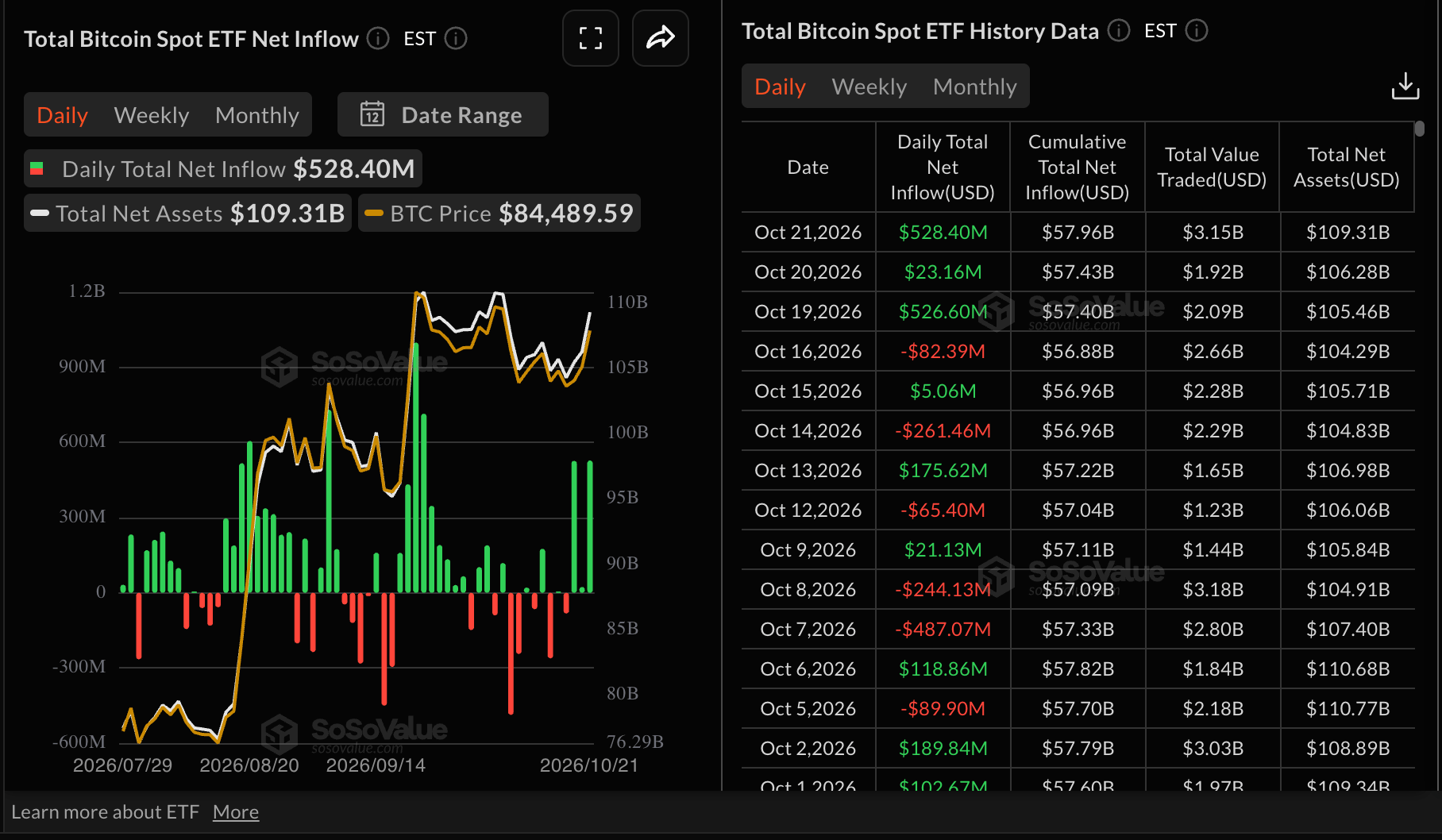Click the calendar icon in Date Range

(x=372, y=114)
